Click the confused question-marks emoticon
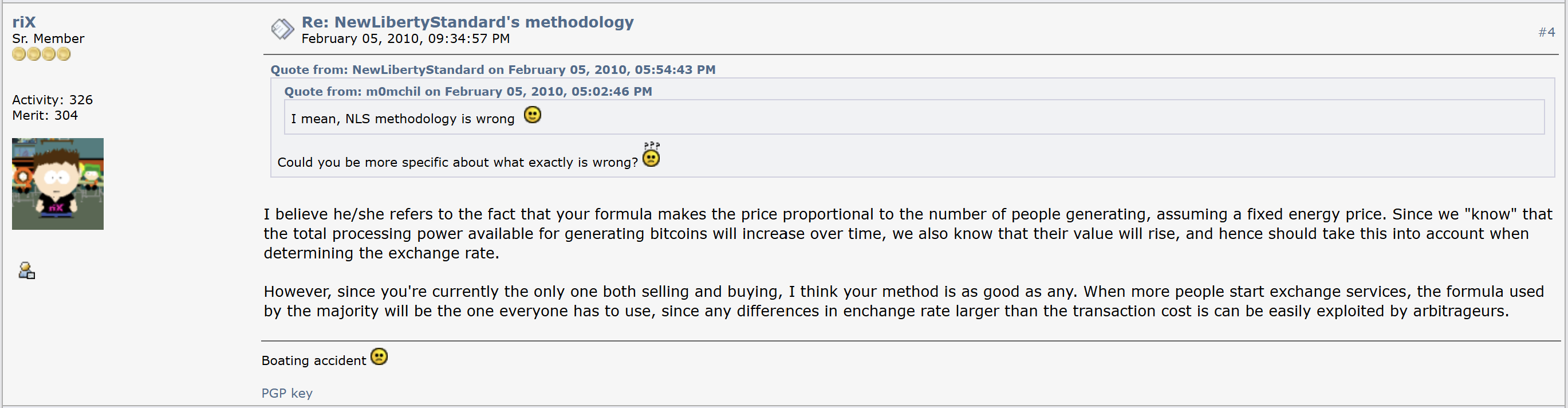Screen dimensions: 1568x408 [651, 154]
